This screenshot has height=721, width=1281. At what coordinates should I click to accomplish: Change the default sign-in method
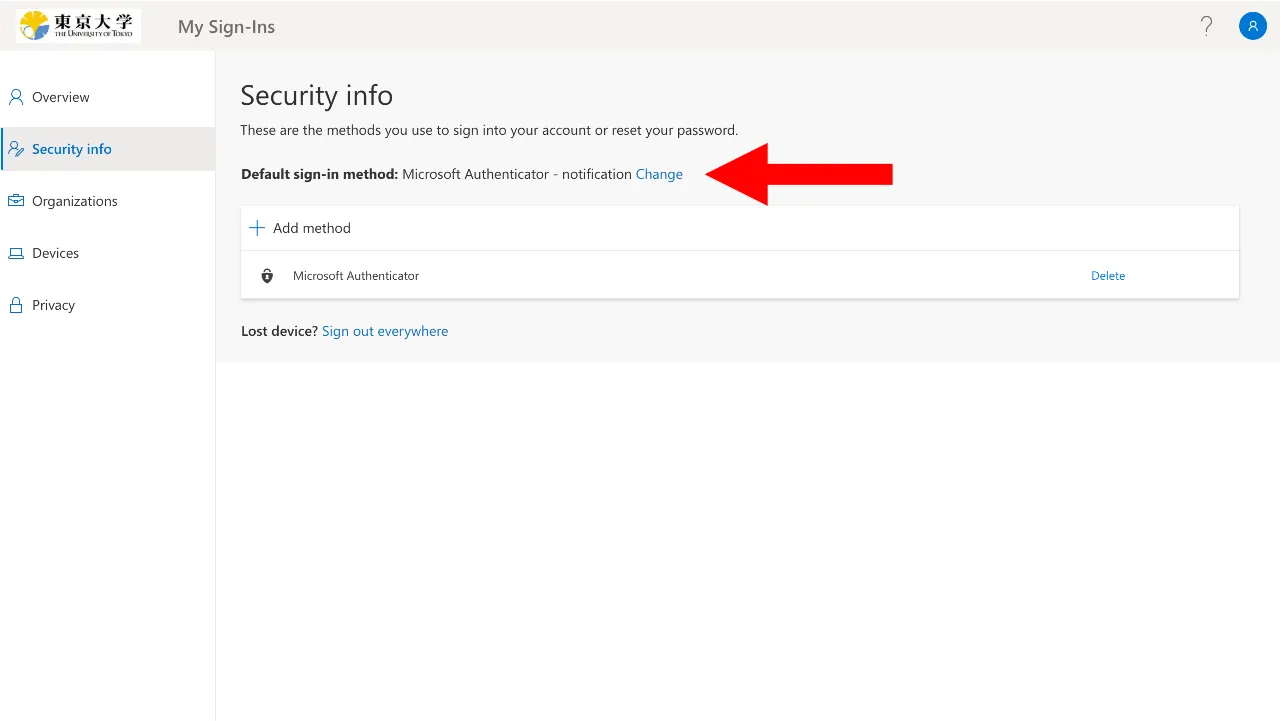tap(659, 174)
